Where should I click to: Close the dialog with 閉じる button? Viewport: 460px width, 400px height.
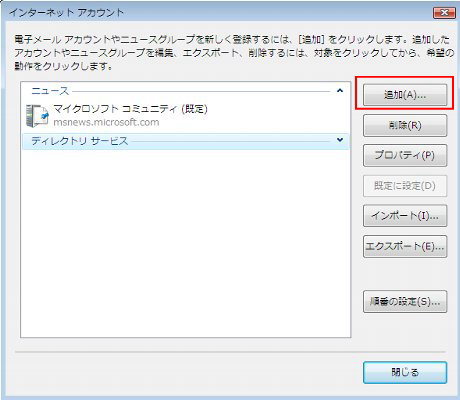(x=405, y=372)
